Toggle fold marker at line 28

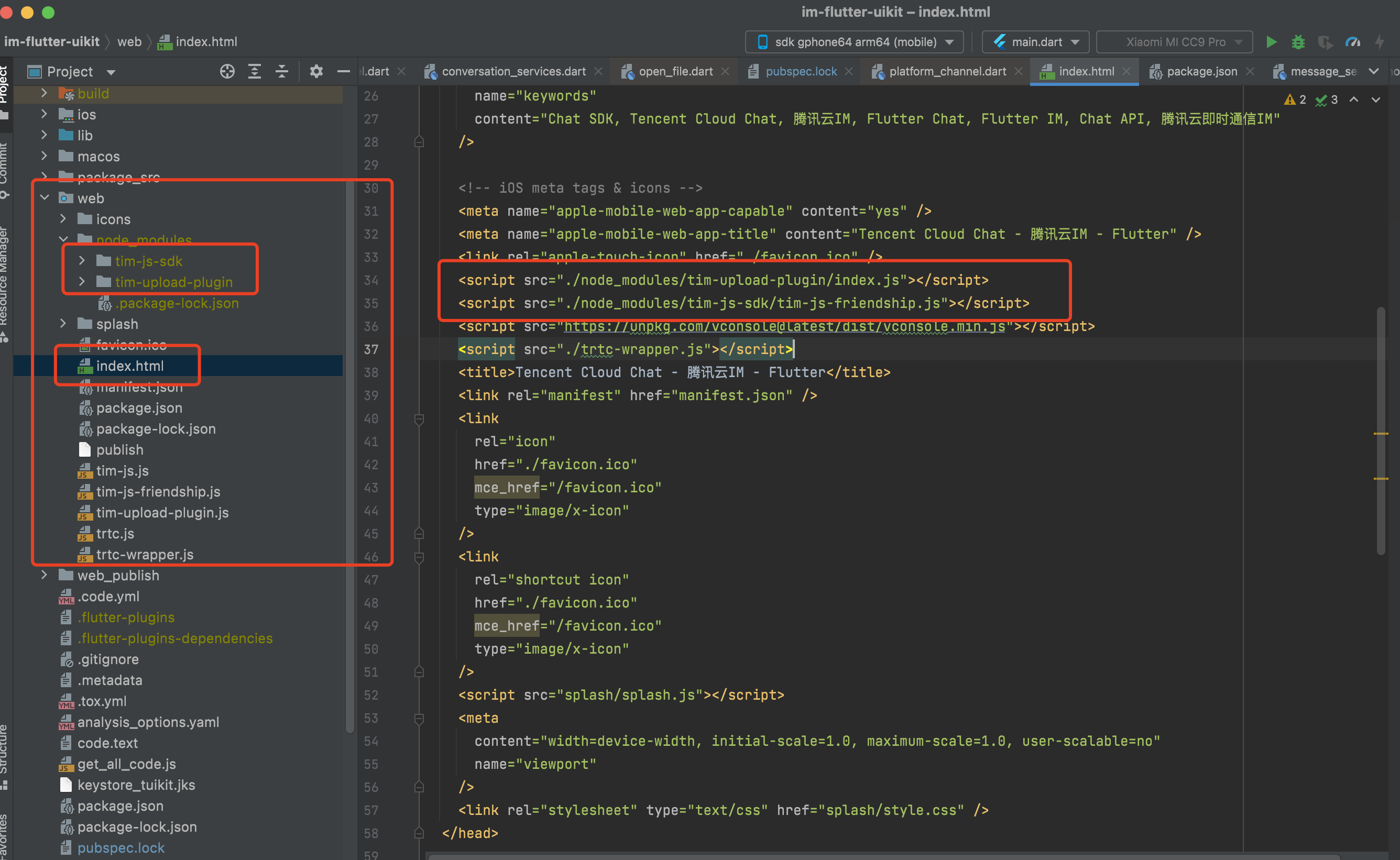pyautogui.click(x=419, y=142)
